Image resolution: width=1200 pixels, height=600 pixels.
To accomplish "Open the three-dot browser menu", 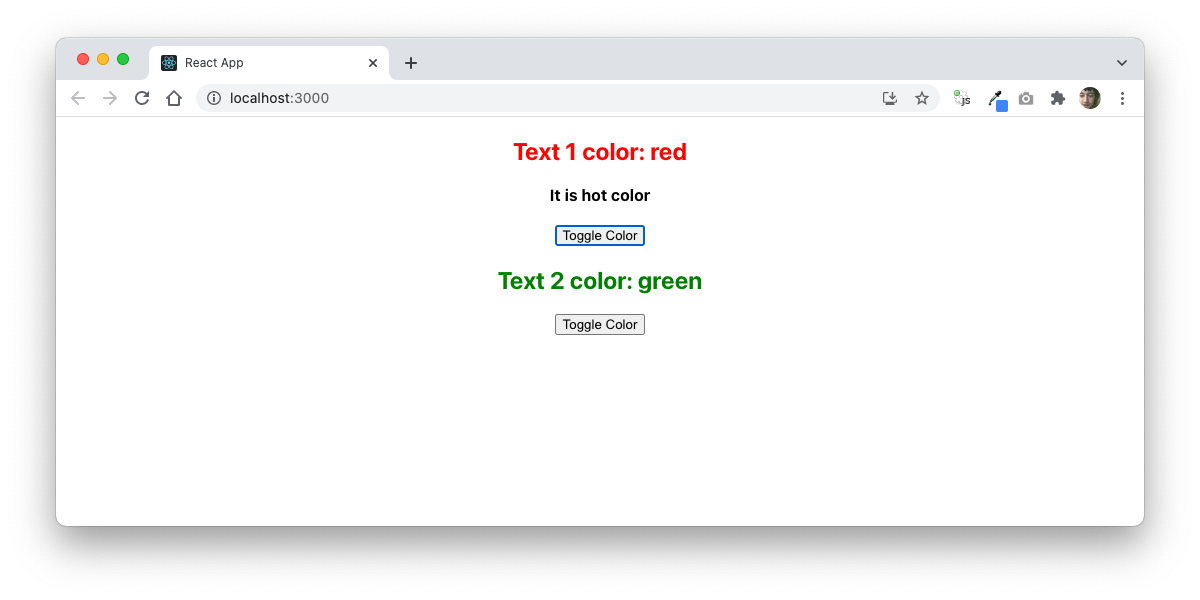I will point(1122,97).
